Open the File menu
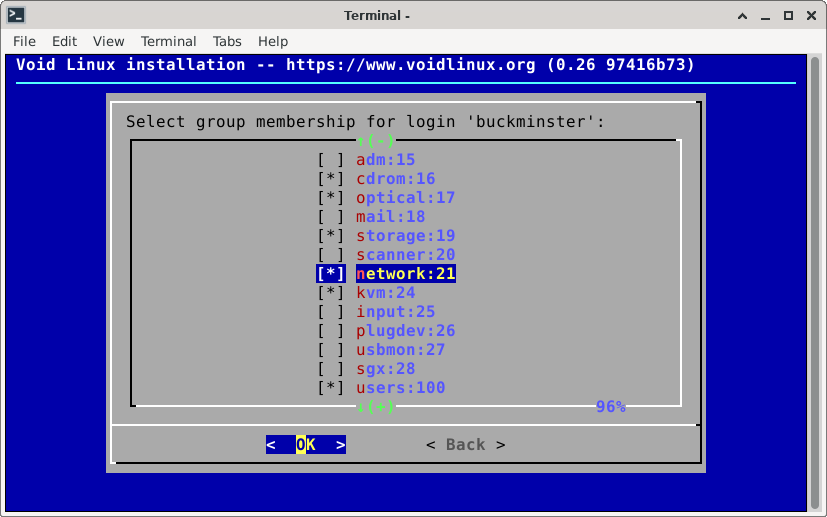Screen dimensions: 827x517 24,41
